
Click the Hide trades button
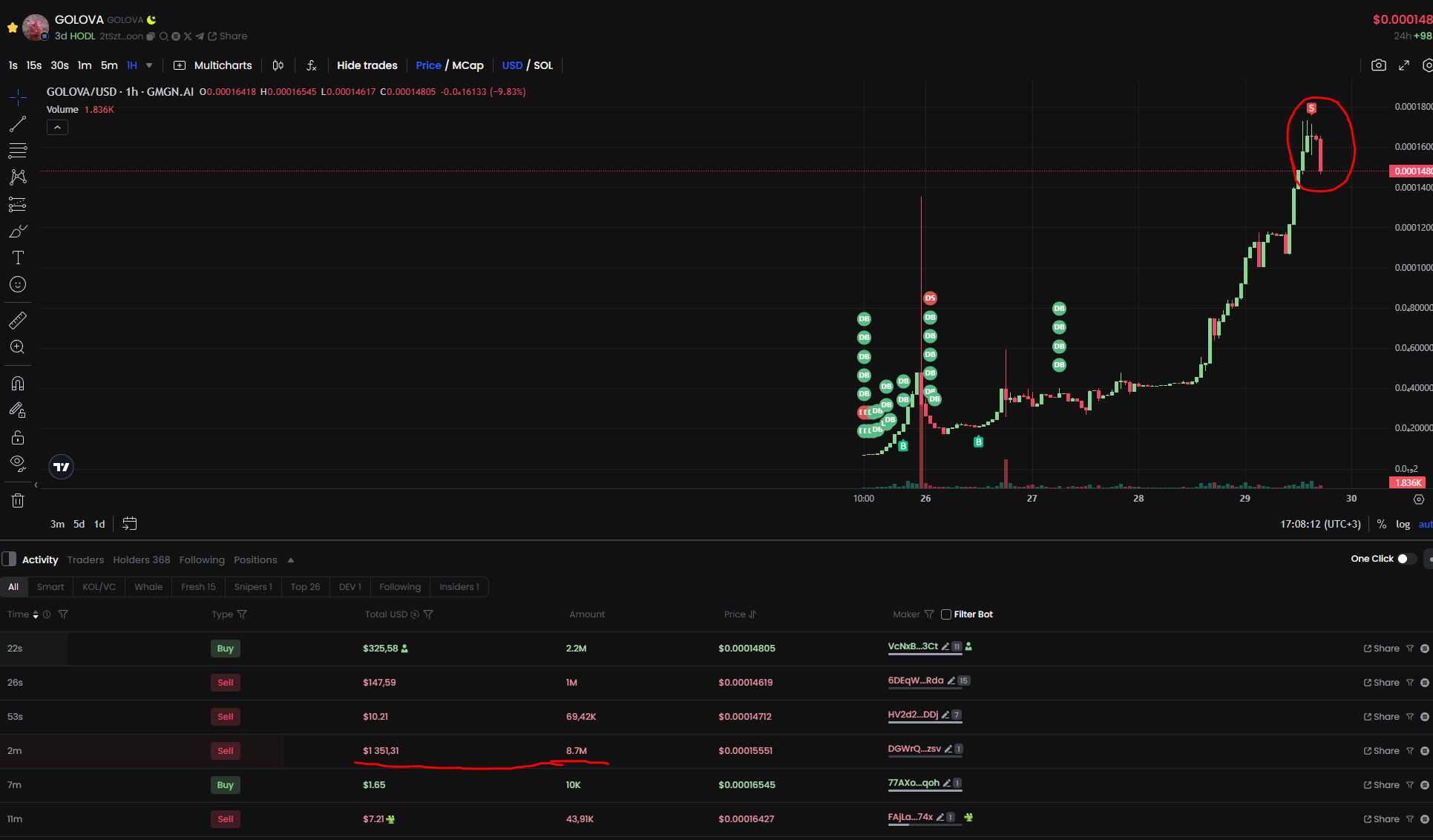(x=367, y=65)
